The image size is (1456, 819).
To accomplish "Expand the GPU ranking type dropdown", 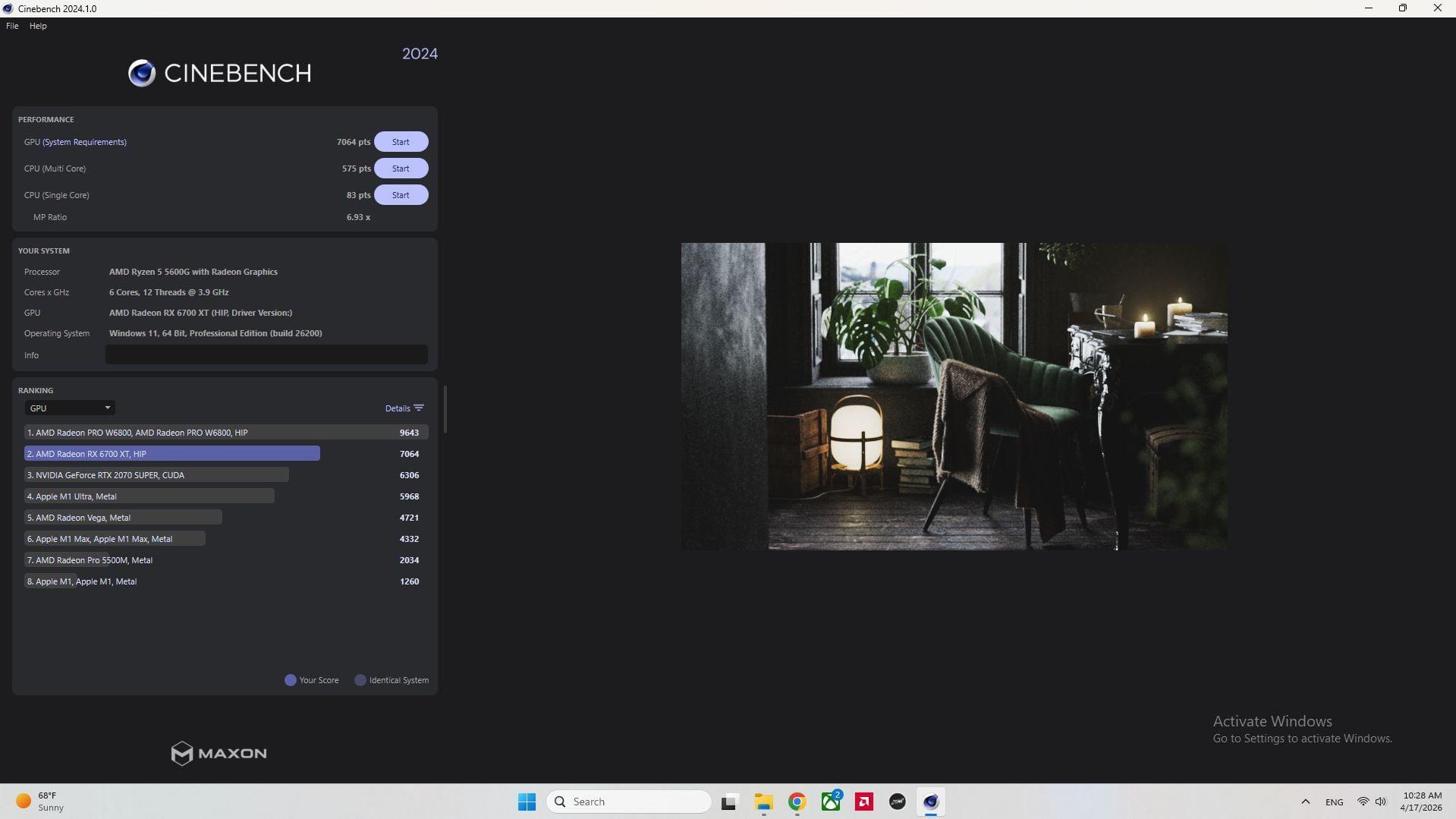I will [70, 408].
